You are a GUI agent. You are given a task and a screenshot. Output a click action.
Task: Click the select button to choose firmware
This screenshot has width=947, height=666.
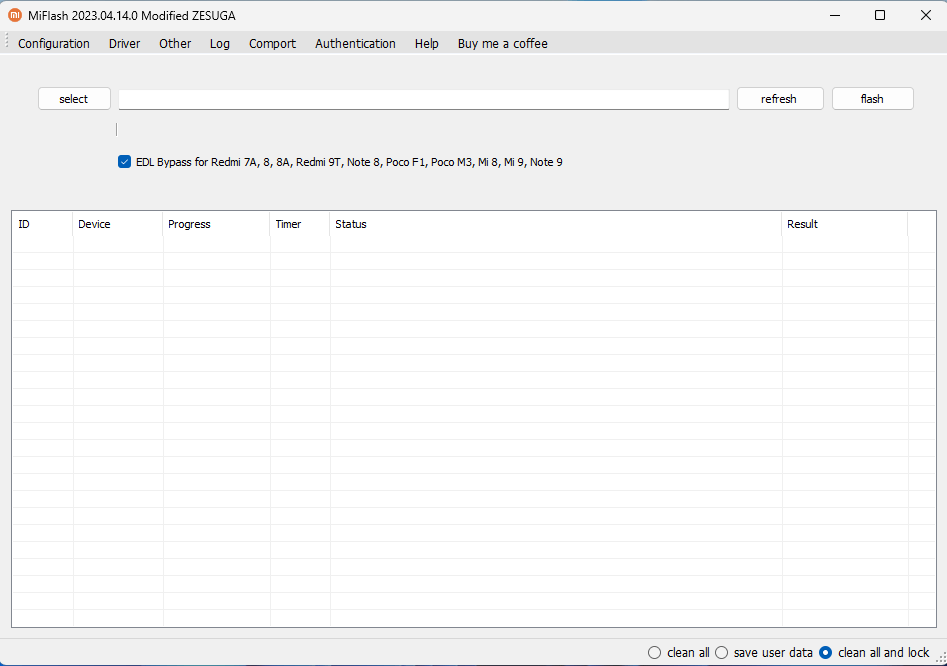73,98
